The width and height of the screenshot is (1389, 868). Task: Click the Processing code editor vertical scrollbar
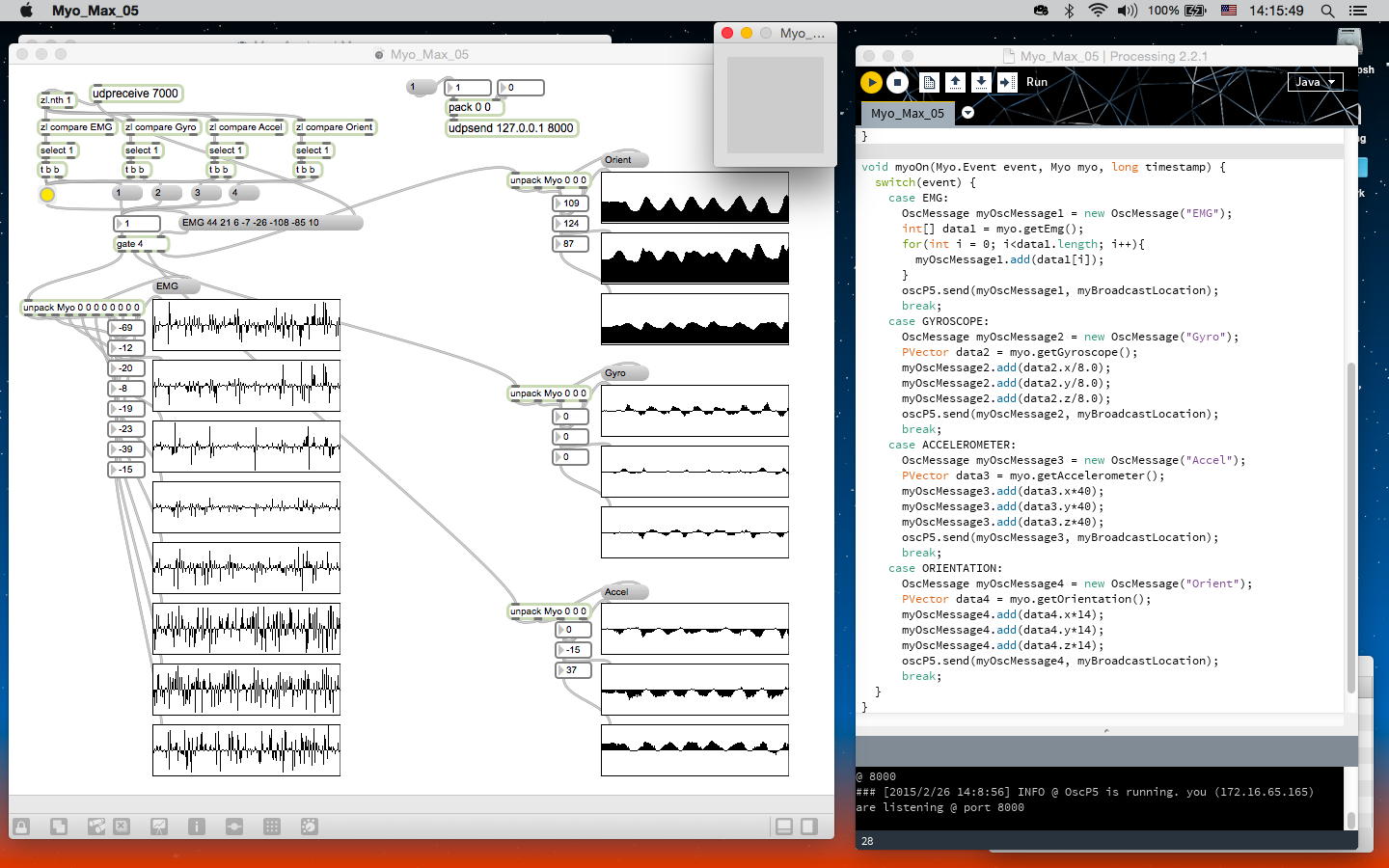click(x=1350, y=526)
